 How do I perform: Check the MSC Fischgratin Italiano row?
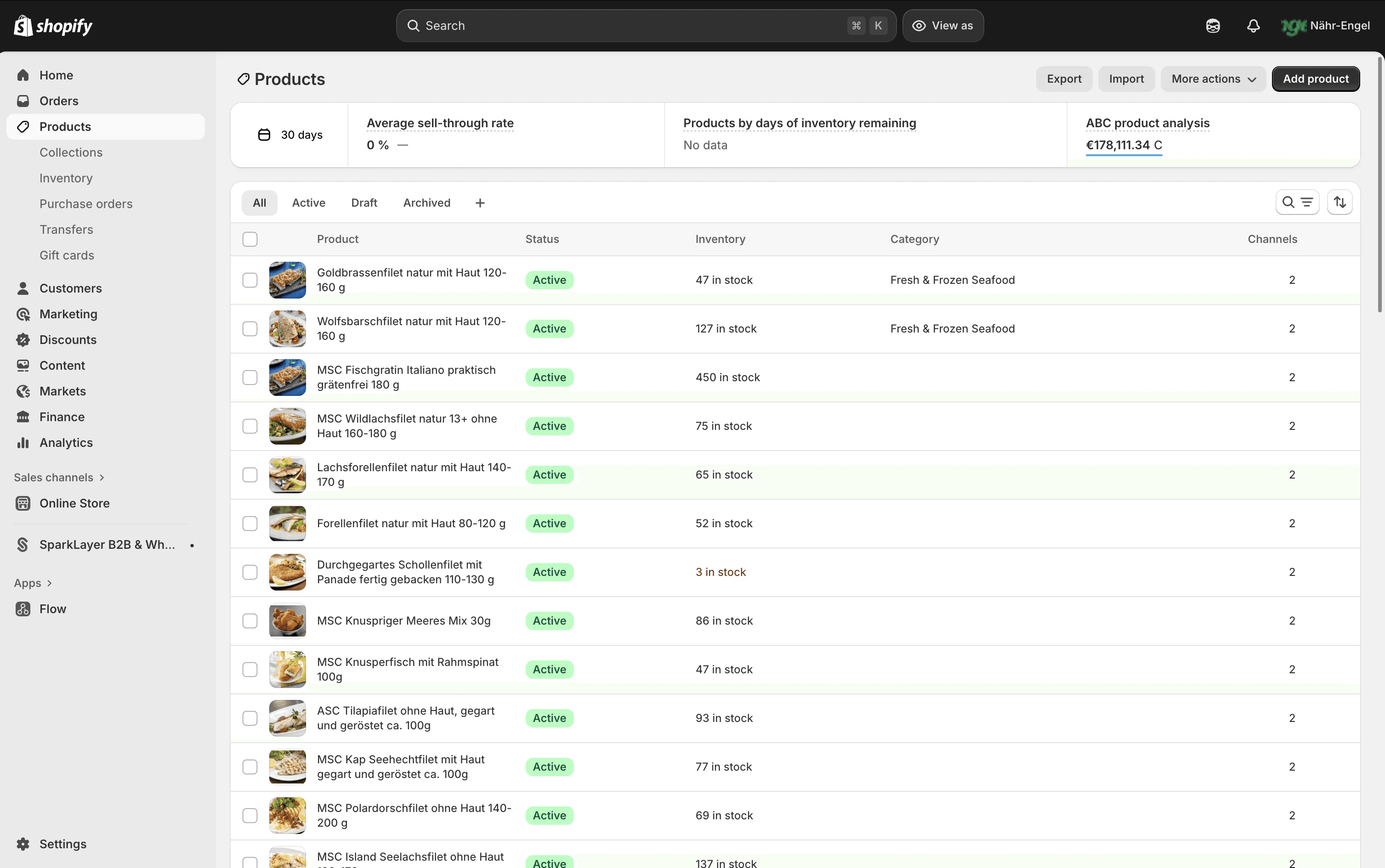pyautogui.click(x=250, y=378)
